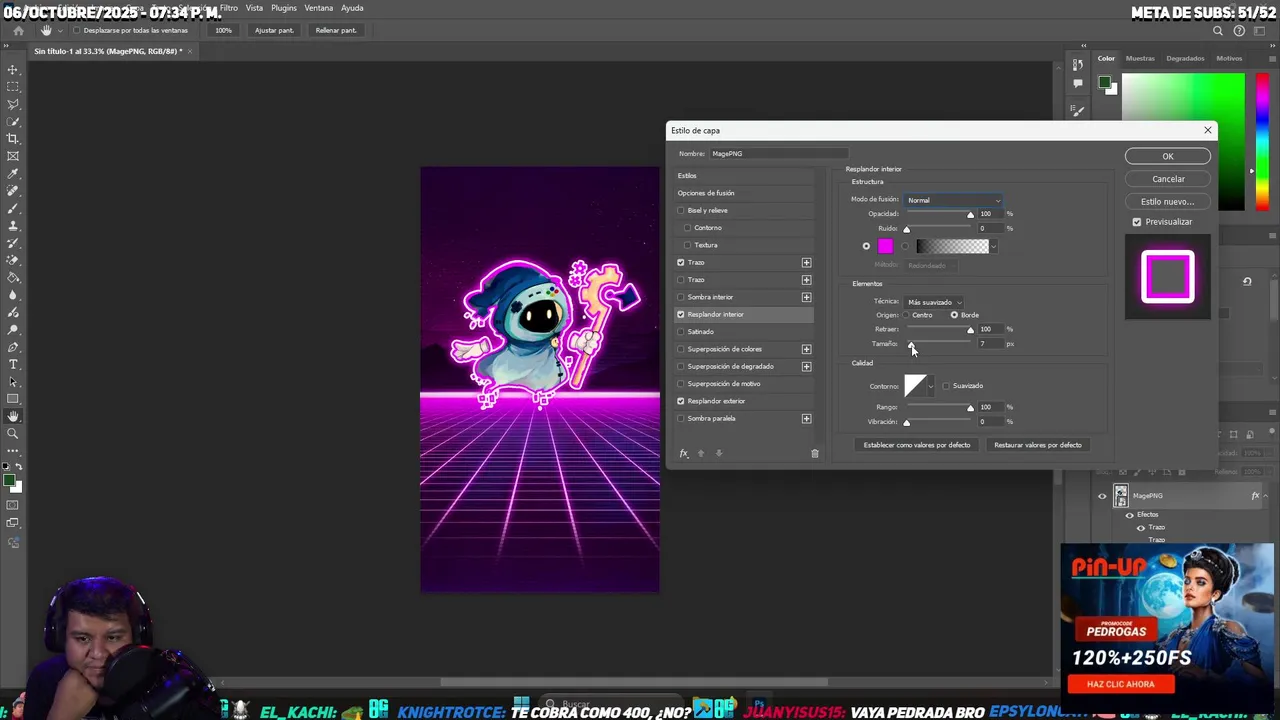Open the fx menu in the styles list
Image resolution: width=1280 pixels, height=720 pixels.
[684, 454]
